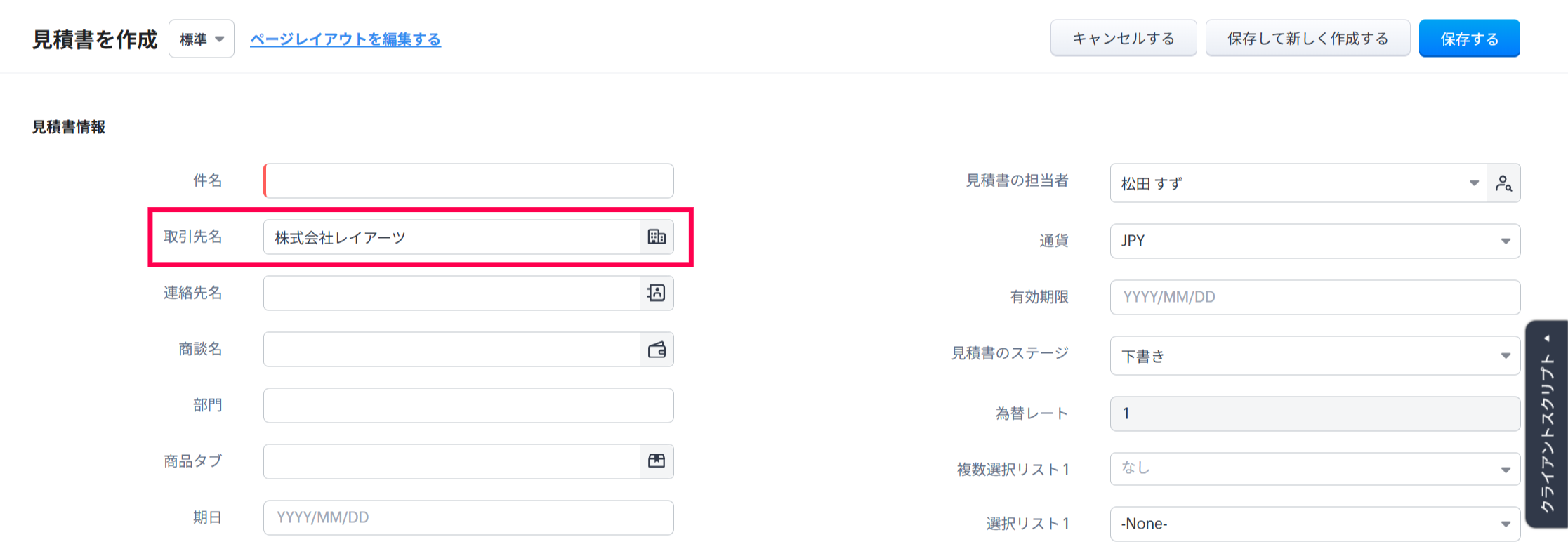Click the blue 保存する button
Viewport: 1568px width, 556px height.
[x=1469, y=39]
